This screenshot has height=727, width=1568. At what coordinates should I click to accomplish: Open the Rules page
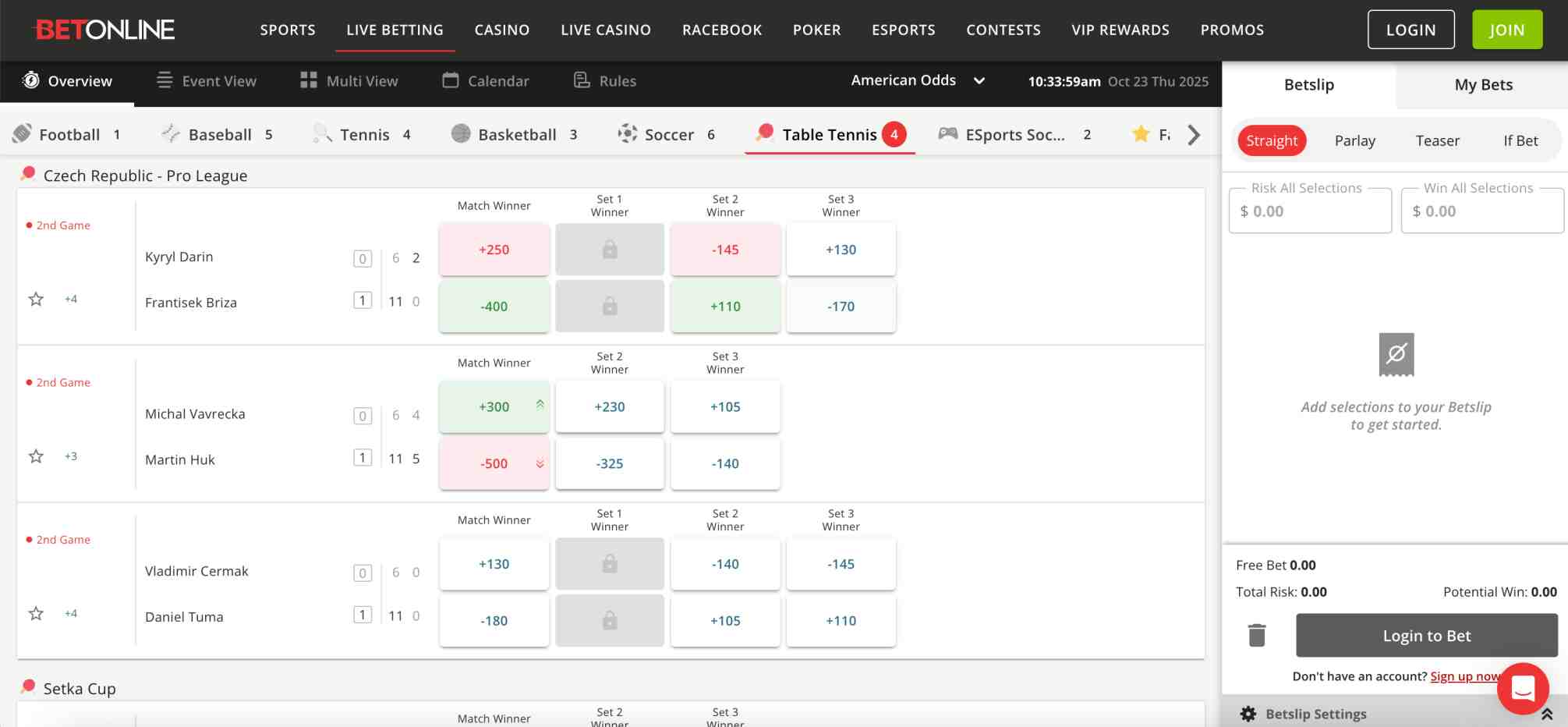tap(604, 80)
